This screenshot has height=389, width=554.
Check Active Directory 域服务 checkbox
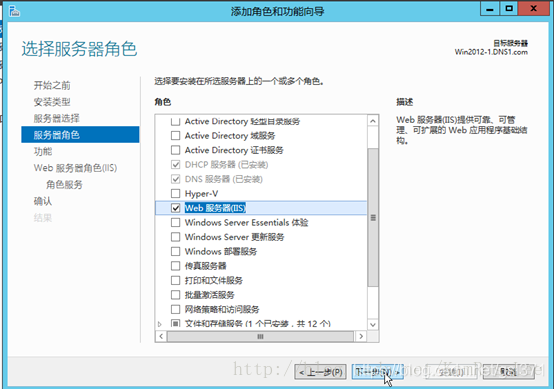(175, 136)
